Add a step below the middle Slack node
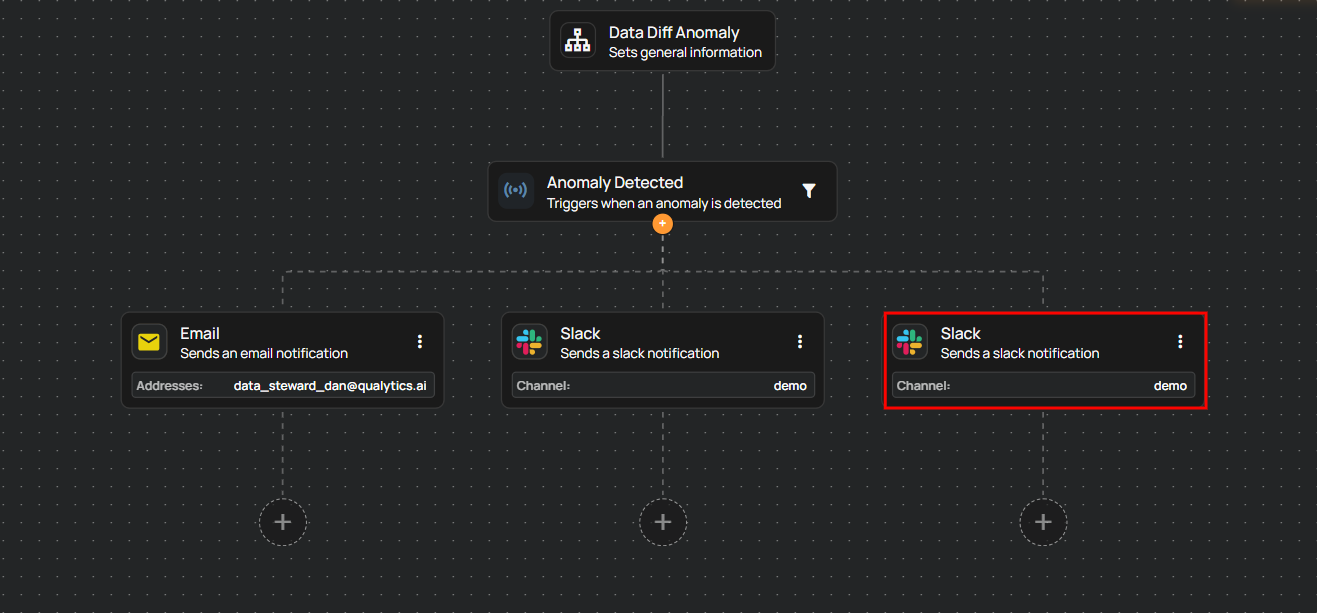This screenshot has width=1317, height=613. [x=662, y=522]
